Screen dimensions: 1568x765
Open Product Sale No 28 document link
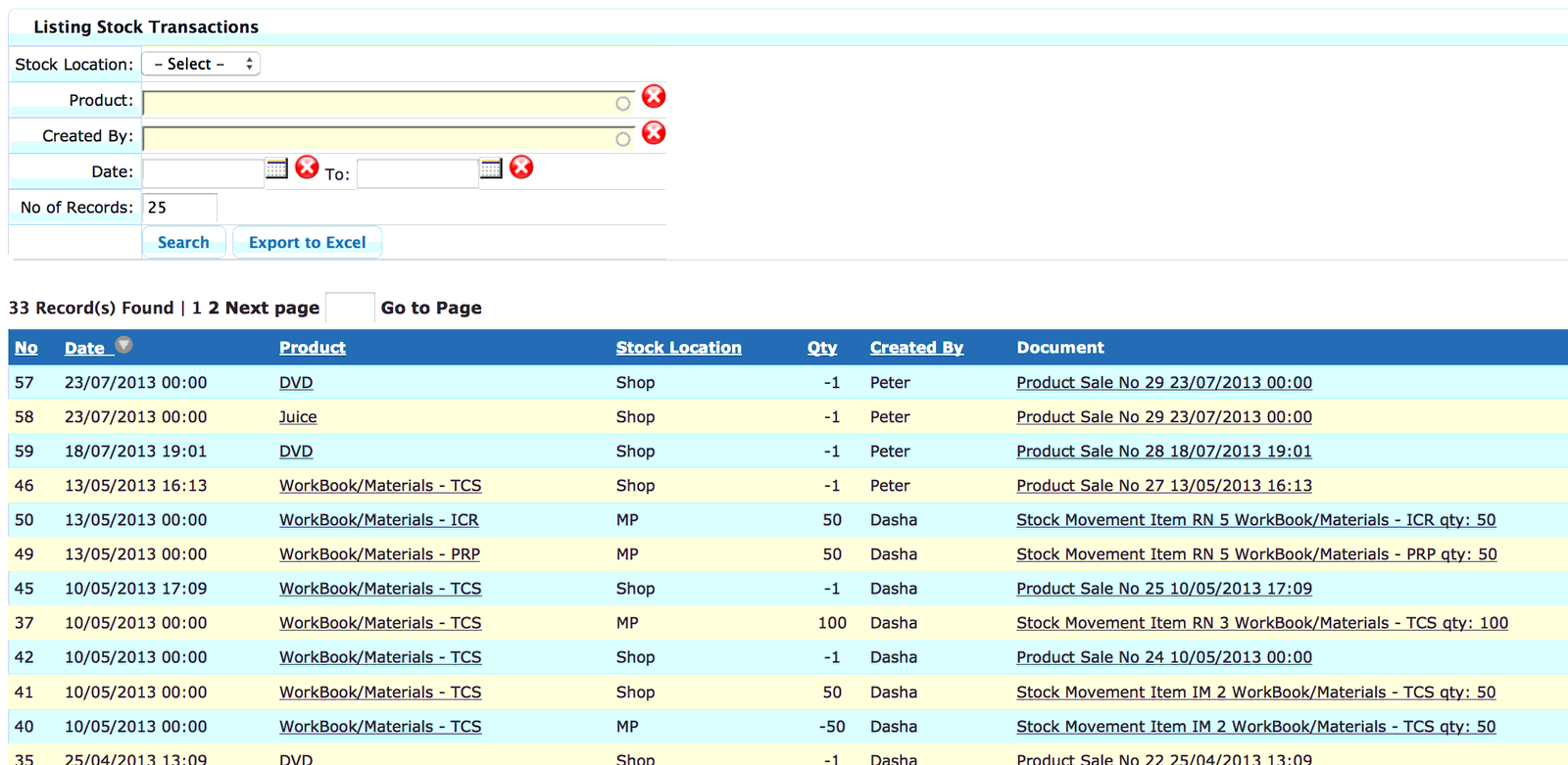point(1164,452)
